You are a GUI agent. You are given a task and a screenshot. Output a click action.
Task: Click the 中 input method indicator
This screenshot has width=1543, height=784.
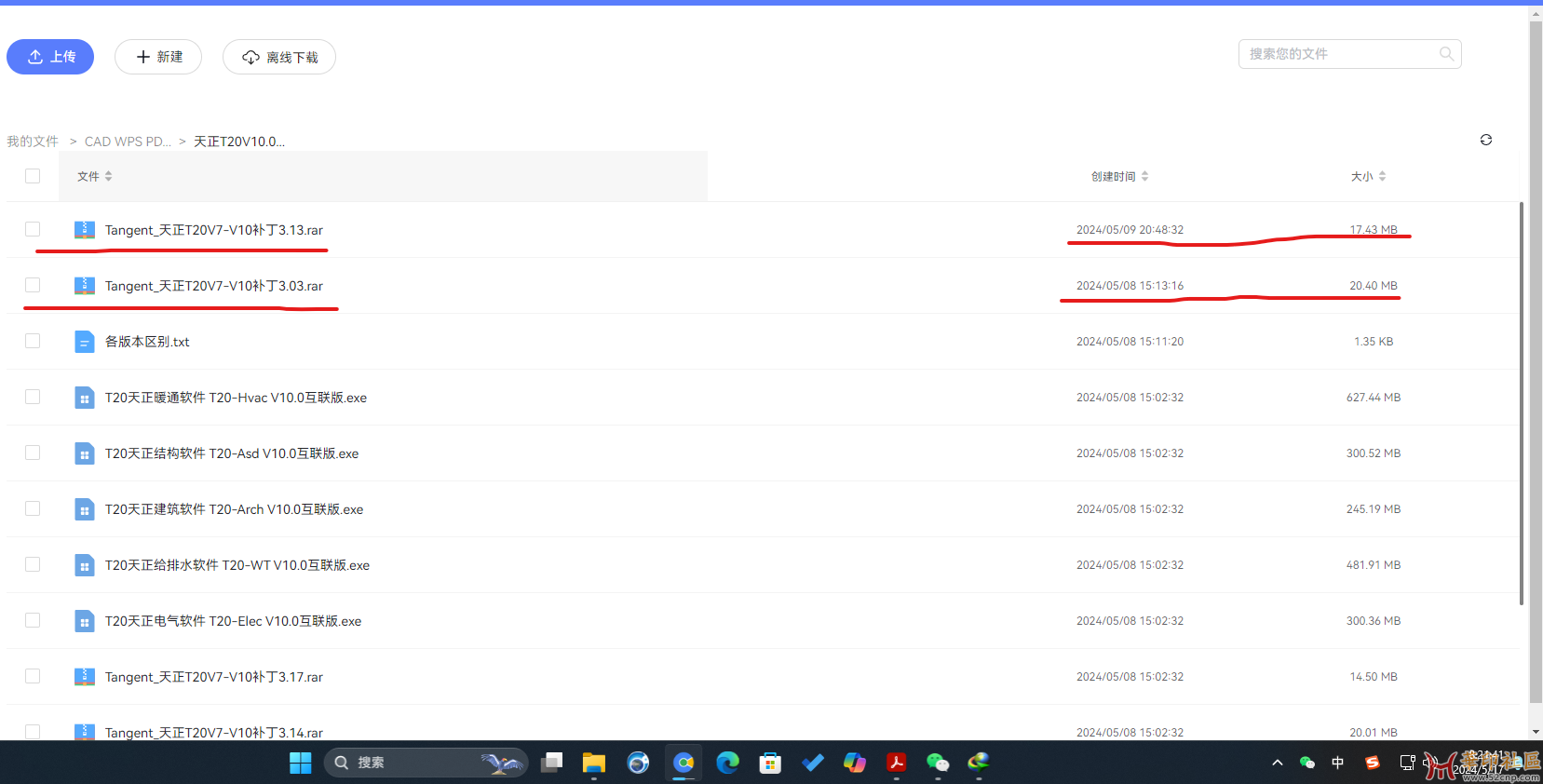tap(1338, 763)
